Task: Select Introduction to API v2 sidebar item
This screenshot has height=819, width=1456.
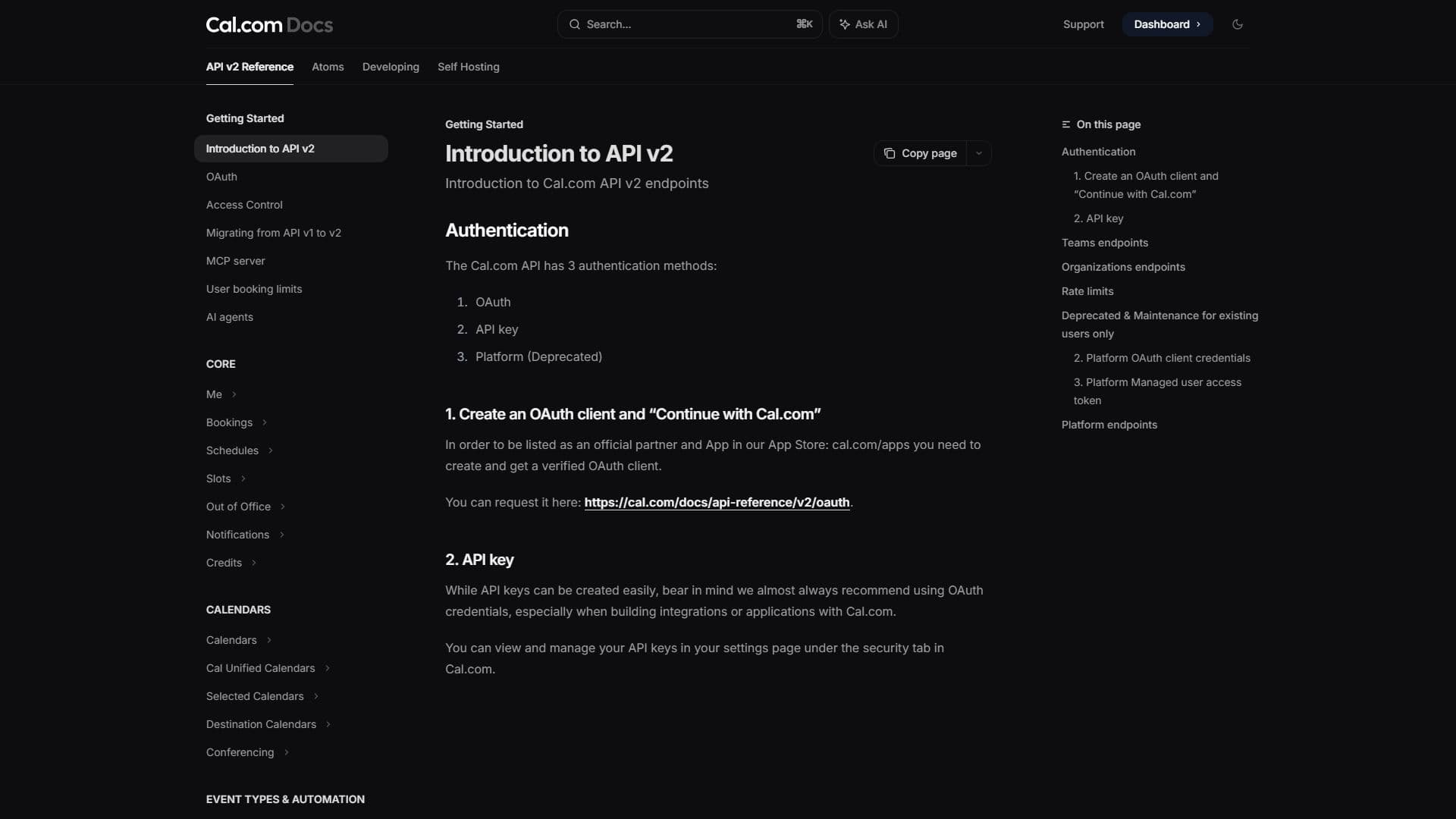Action: (x=291, y=149)
